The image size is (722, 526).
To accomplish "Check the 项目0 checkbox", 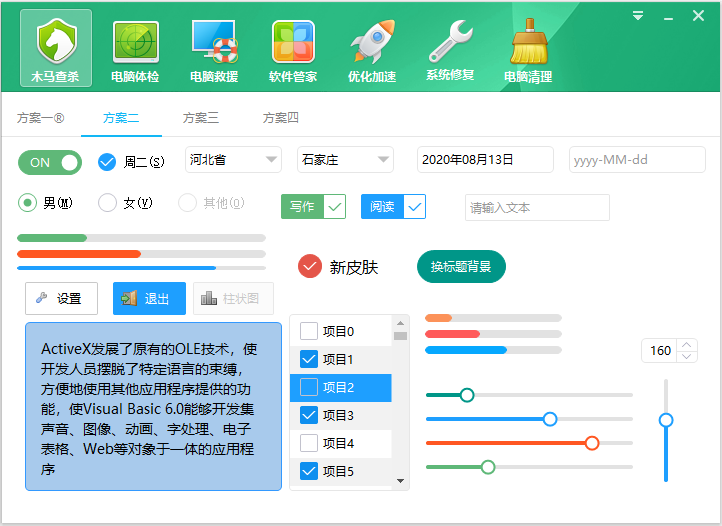I will pyautogui.click(x=309, y=331).
